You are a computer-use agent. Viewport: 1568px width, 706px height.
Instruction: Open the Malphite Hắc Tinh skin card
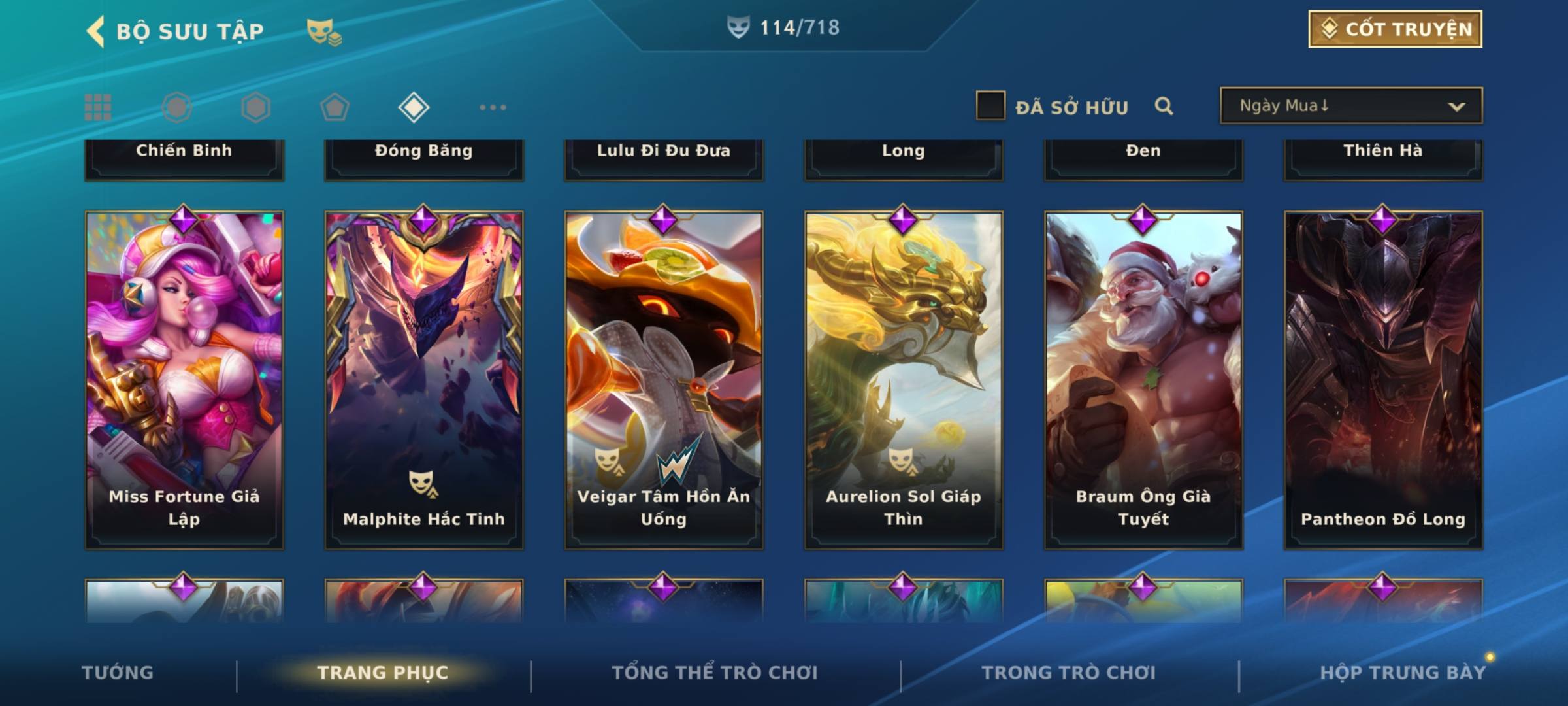point(424,379)
